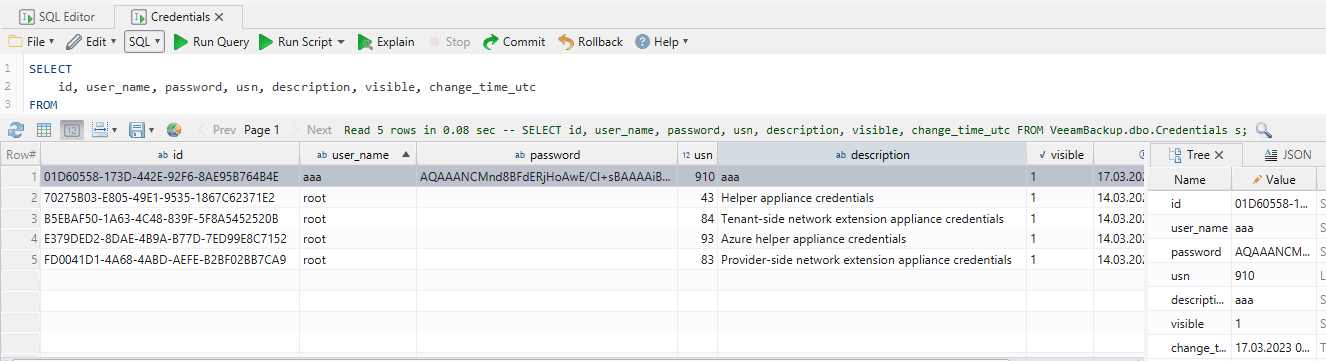Image resolution: width=1326 pixels, height=361 pixels.
Task: Click the password column header
Action: click(x=546, y=155)
